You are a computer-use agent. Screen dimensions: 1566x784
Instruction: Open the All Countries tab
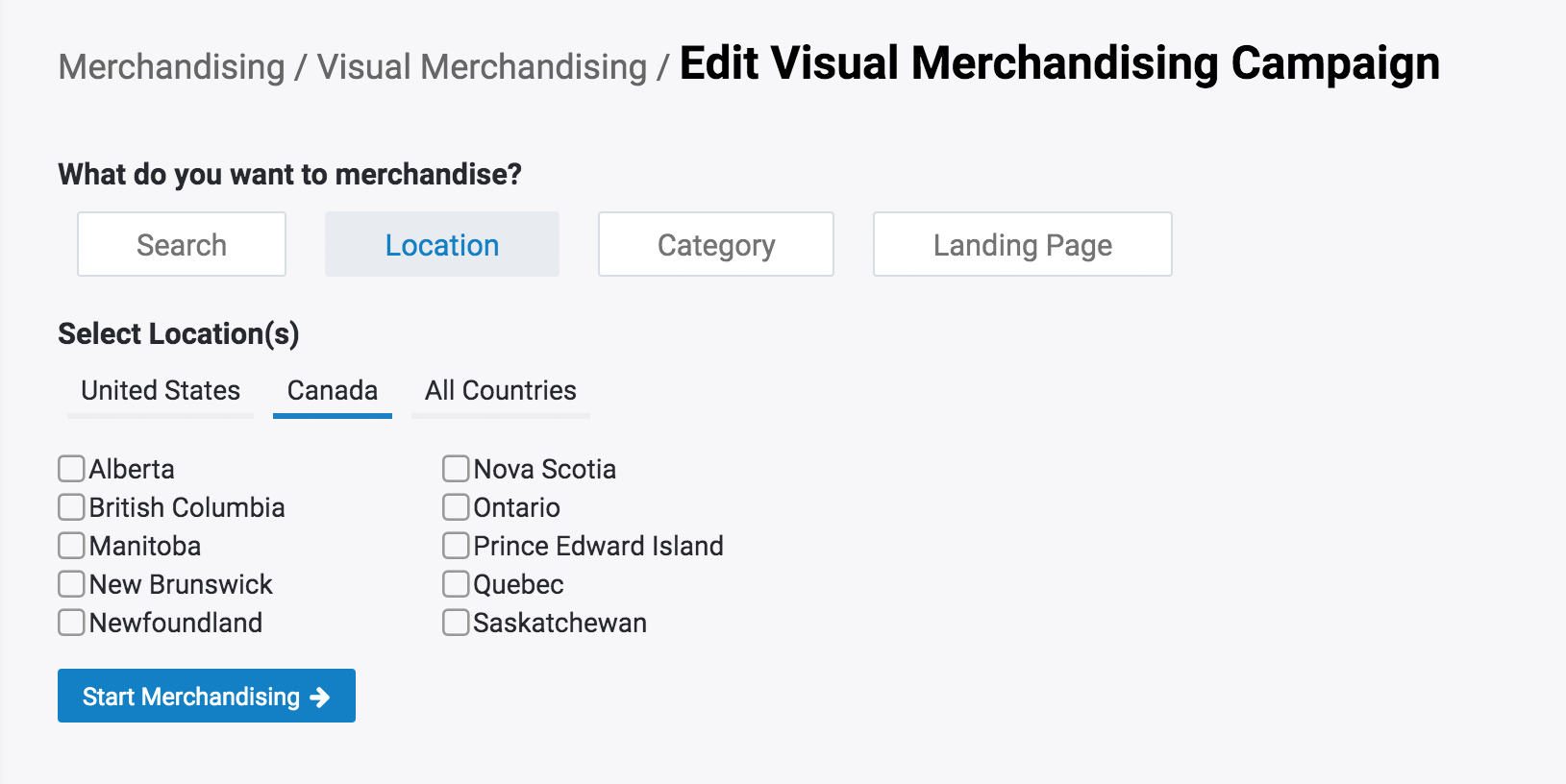501,391
